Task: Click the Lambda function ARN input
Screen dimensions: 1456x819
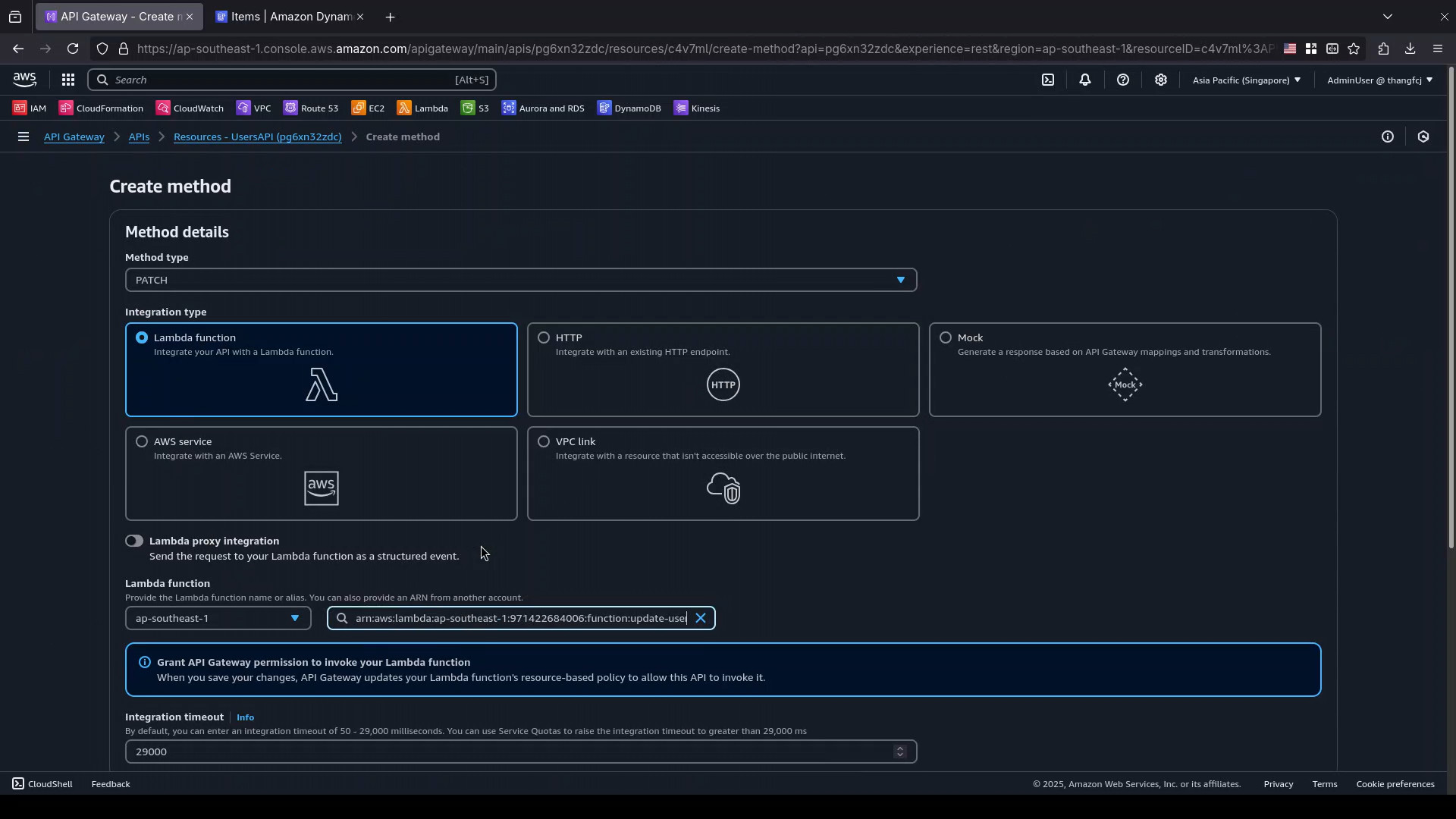Action: point(521,618)
